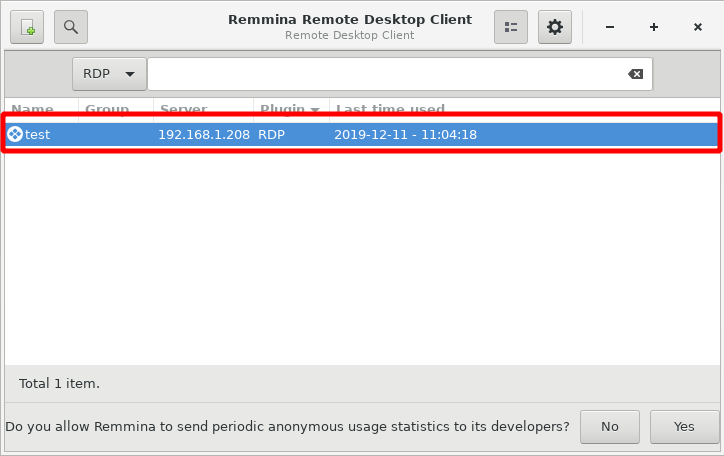724x456 pixels.
Task: Sort by the Group column header
Action: (x=107, y=109)
